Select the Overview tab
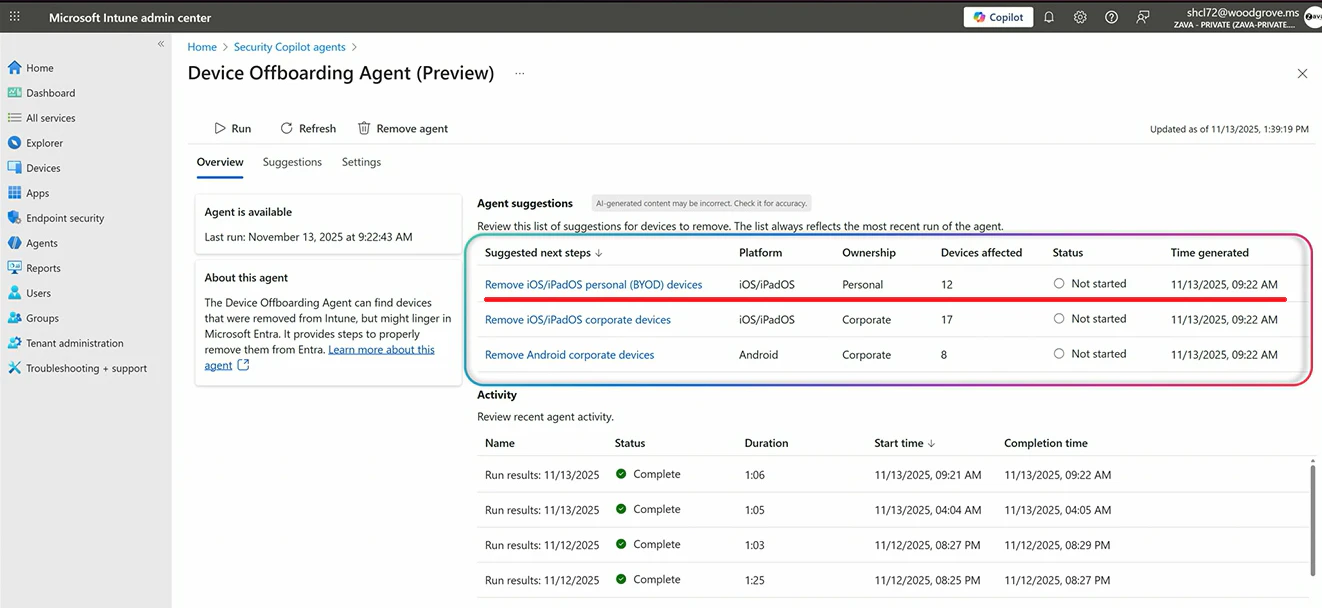Image resolution: width=1322 pixels, height=608 pixels. point(220,162)
